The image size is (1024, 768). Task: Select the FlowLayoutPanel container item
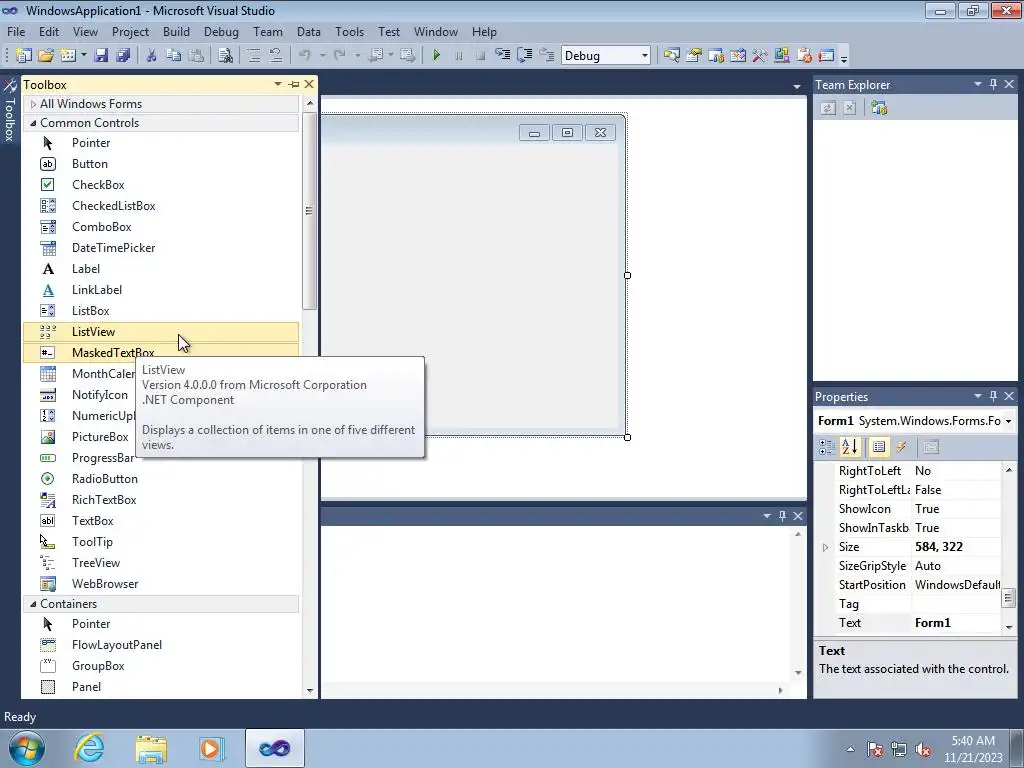coord(161,645)
